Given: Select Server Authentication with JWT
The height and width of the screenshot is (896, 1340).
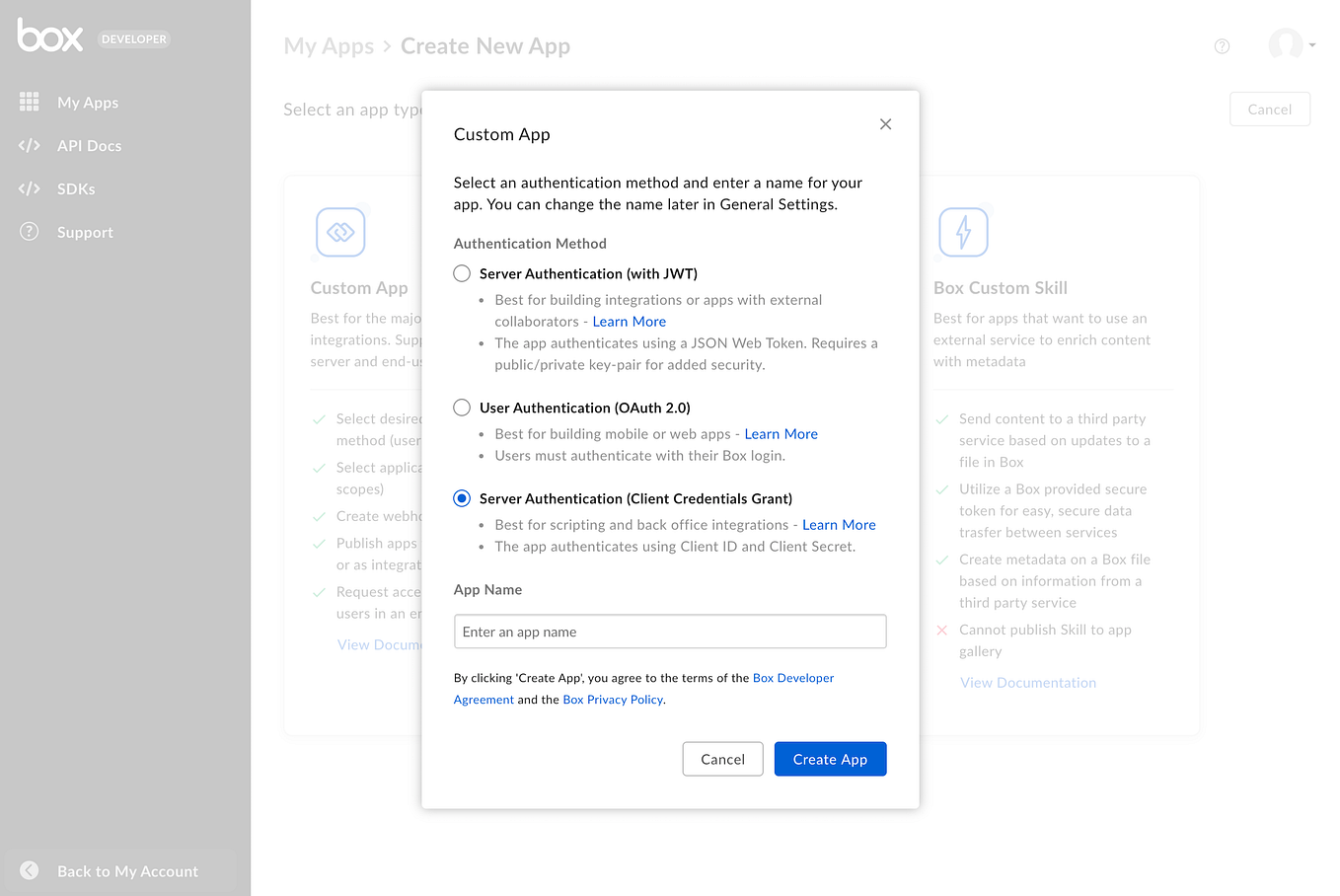Looking at the screenshot, I should pos(461,273).
